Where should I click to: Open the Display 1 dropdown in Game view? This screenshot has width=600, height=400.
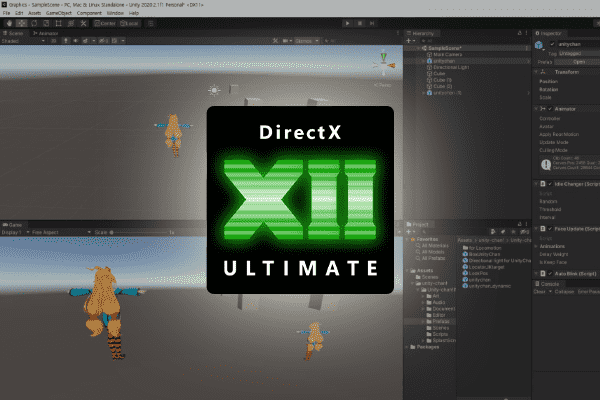click(x=15, y=232)
